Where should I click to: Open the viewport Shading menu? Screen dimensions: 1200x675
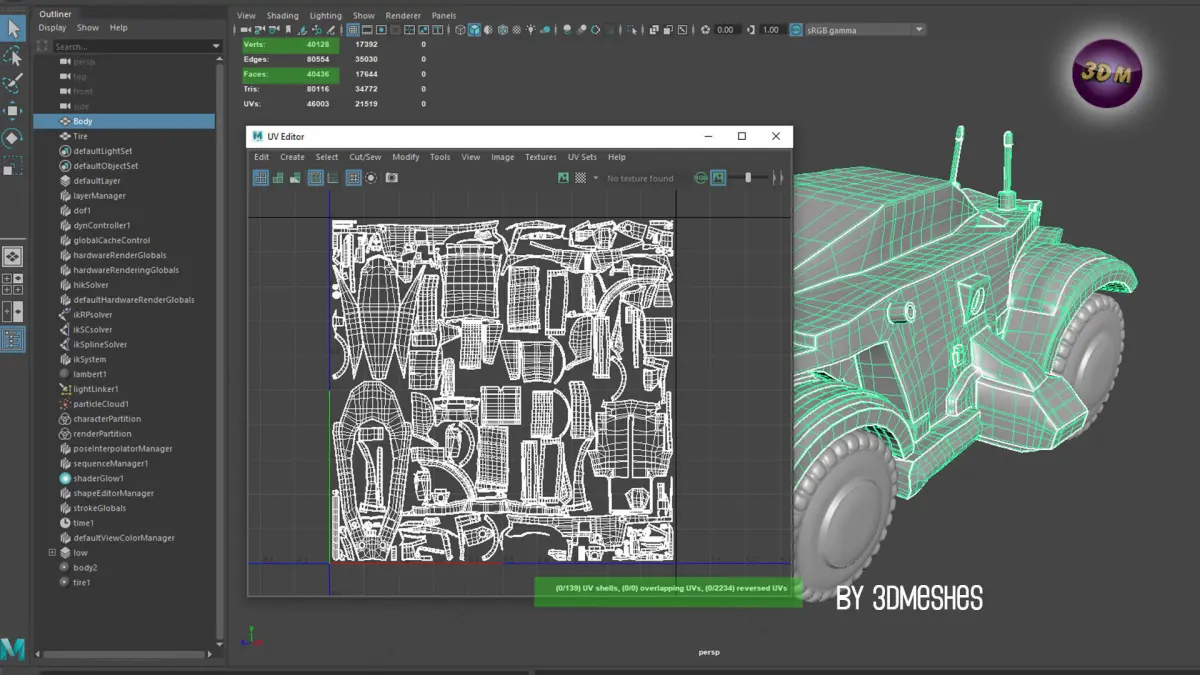282,16
